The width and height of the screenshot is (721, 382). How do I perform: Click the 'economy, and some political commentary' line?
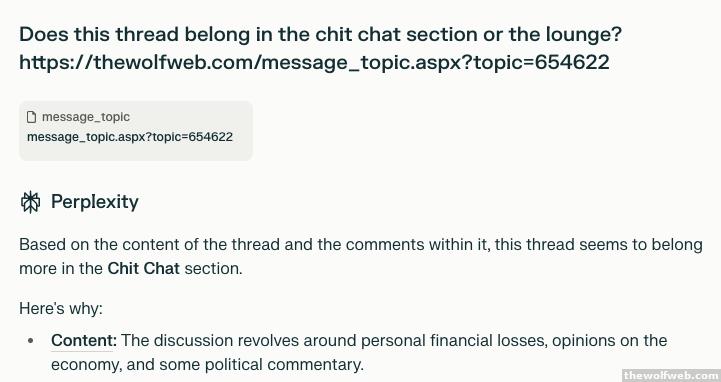point(207,365)
